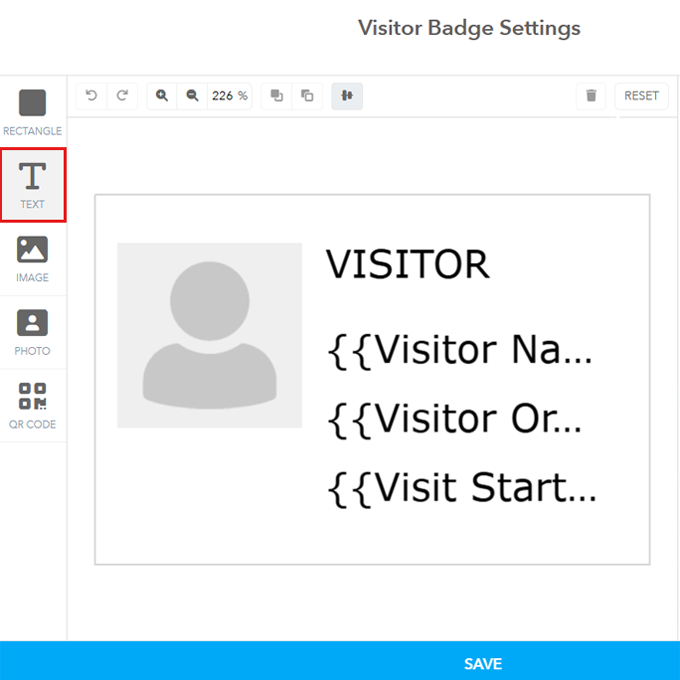Toggle the alignment snapping icon

coord(347,96)
